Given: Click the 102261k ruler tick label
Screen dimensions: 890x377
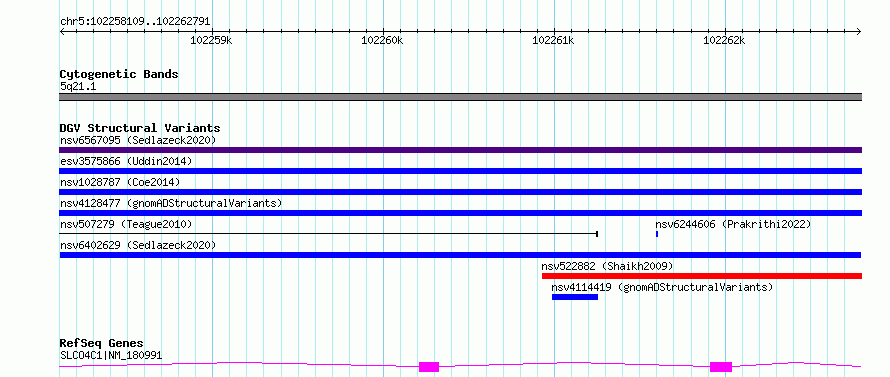Looking at the screenshot, I should (553, 40).
